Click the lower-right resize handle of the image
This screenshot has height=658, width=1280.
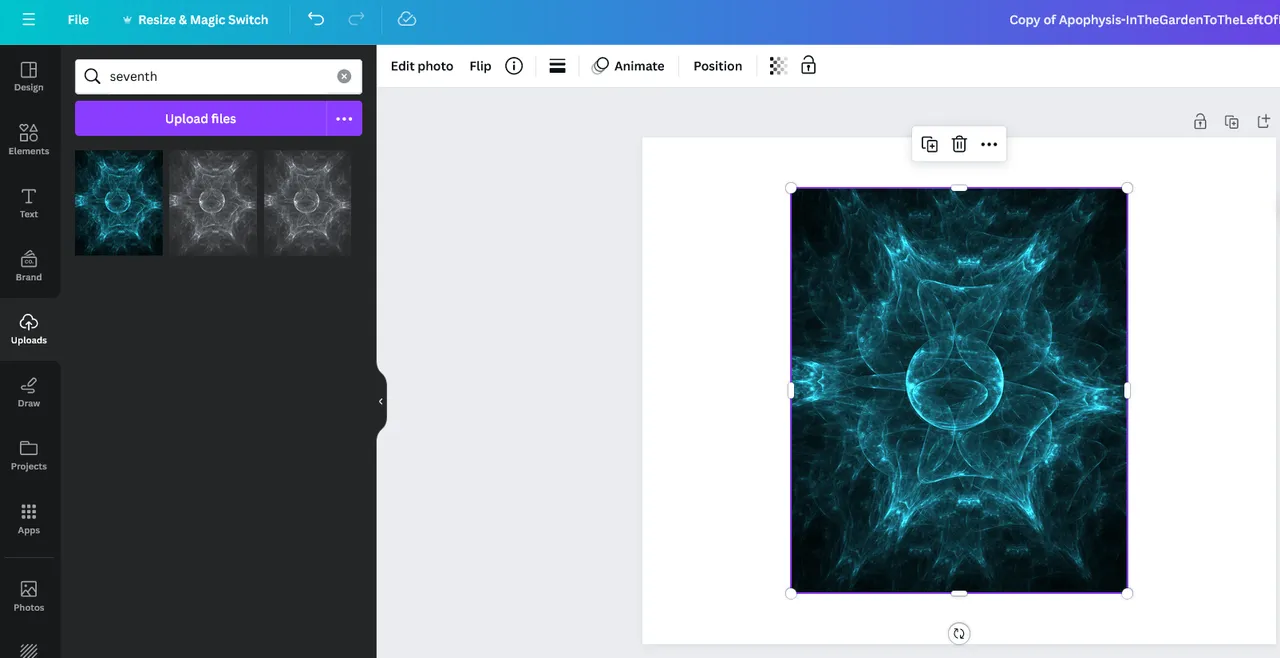[1127, 593]
